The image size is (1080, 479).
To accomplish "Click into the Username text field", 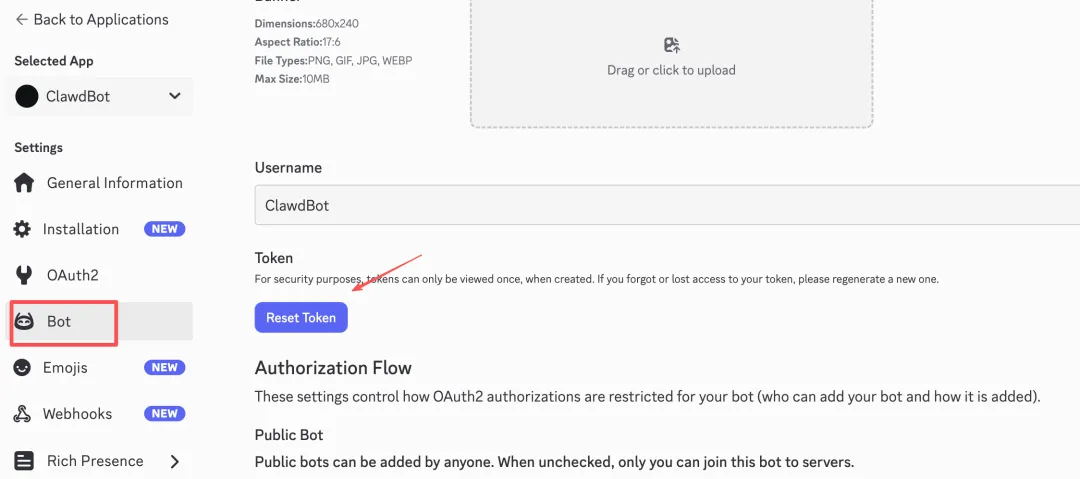I will [660, 205].
